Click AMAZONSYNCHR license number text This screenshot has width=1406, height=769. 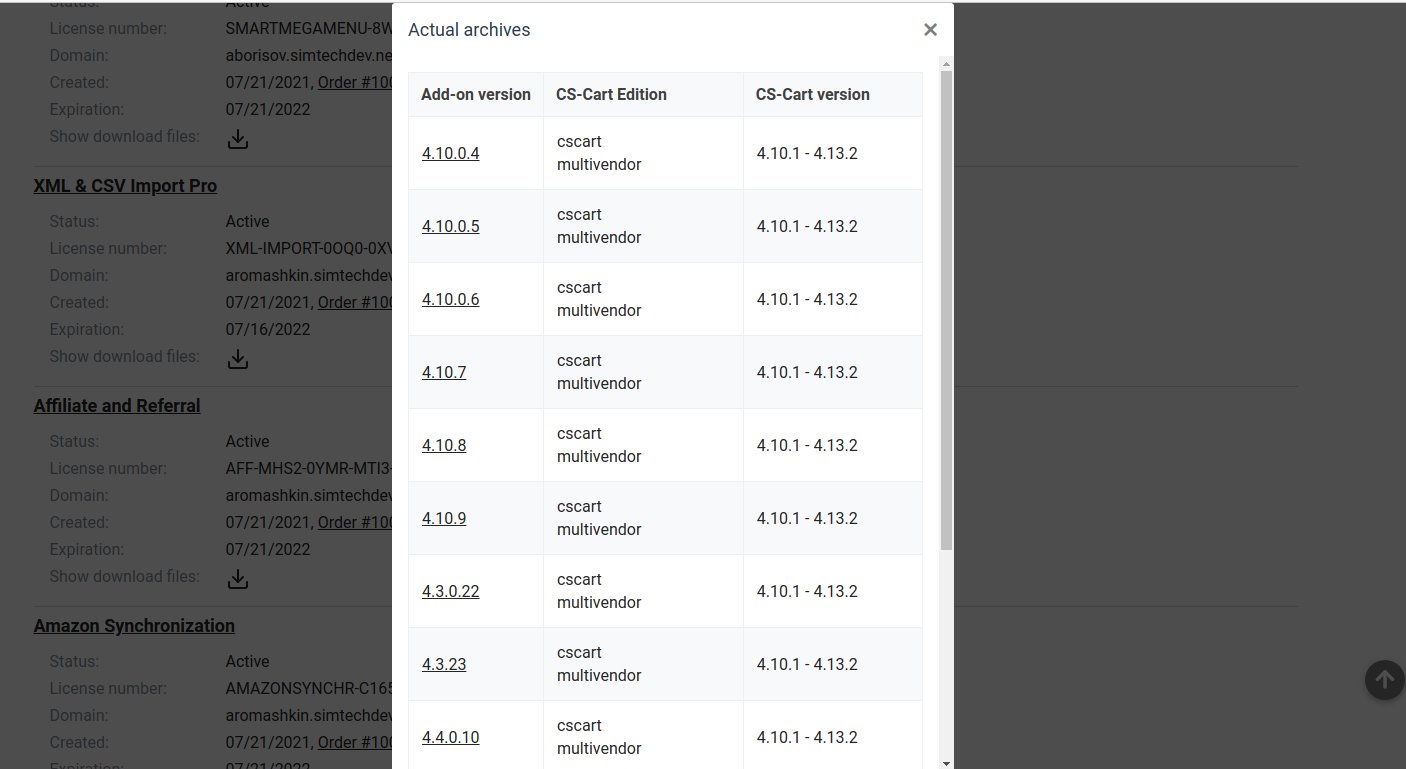click(x=309, y=688)
